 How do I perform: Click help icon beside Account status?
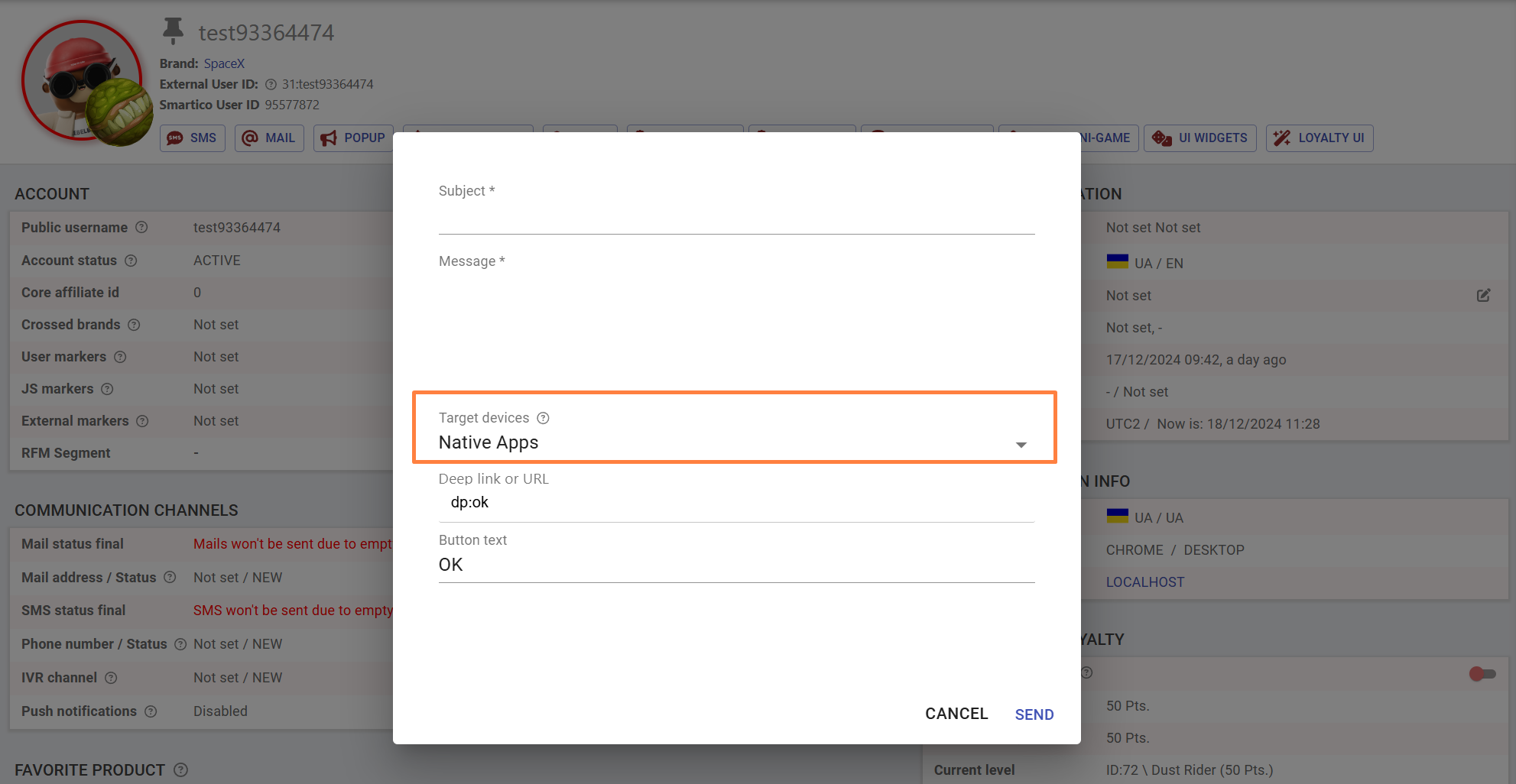coord(131,261)
